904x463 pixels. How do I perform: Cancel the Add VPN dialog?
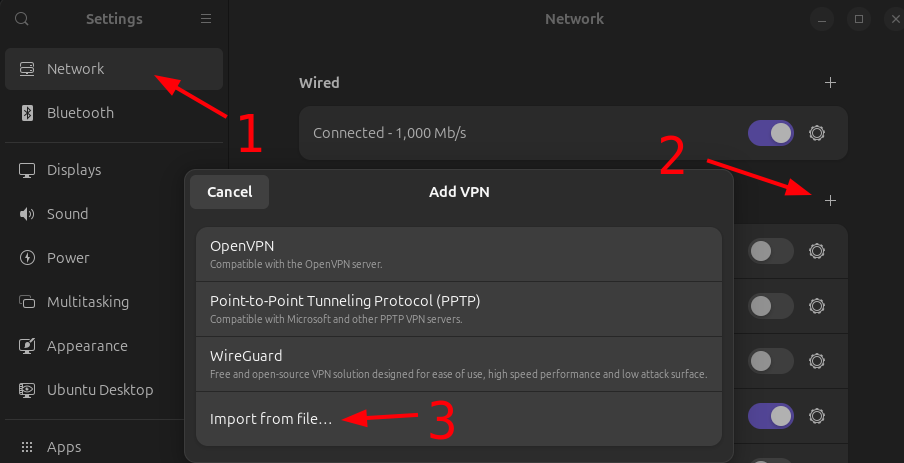point(230,192)
